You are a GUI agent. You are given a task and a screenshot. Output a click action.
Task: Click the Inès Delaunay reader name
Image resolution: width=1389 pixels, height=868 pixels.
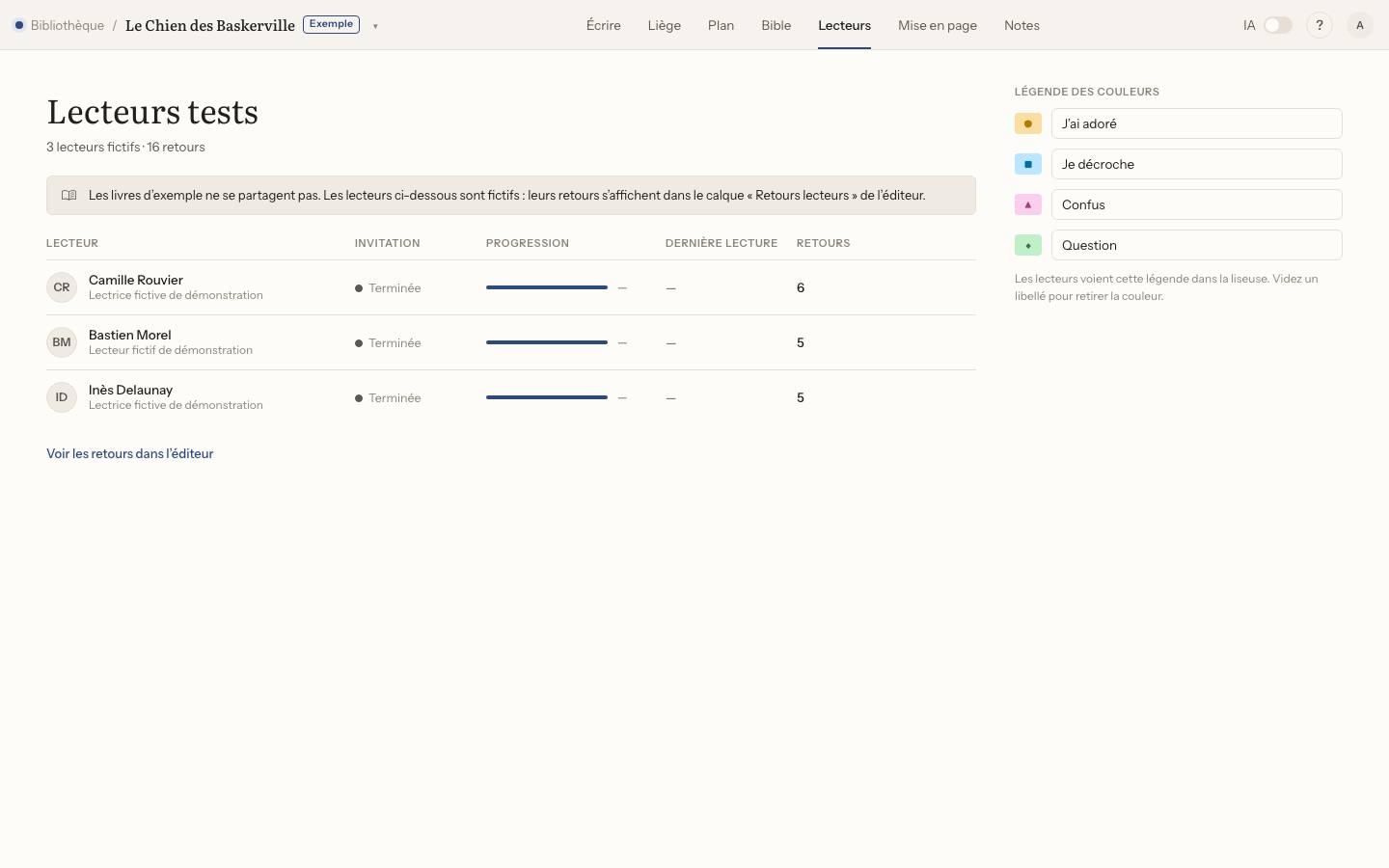pos(131,390)
